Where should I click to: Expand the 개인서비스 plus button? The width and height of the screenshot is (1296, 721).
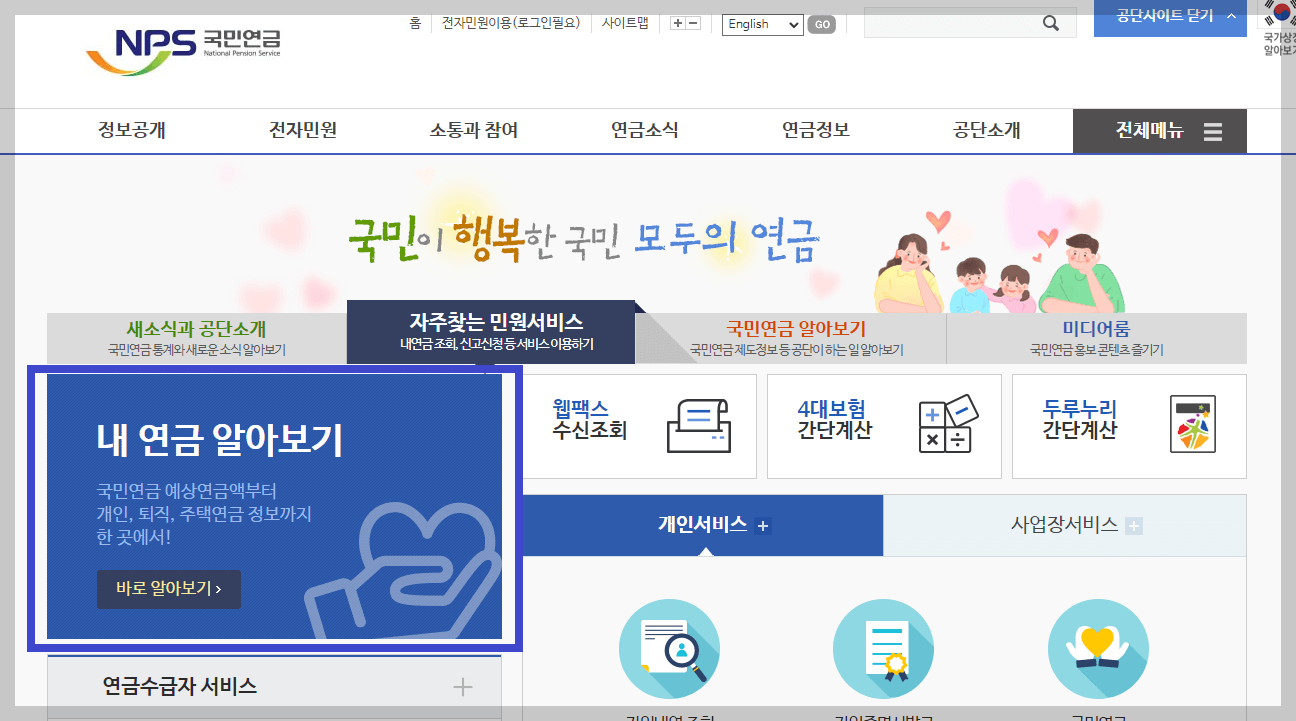point(764,525)
